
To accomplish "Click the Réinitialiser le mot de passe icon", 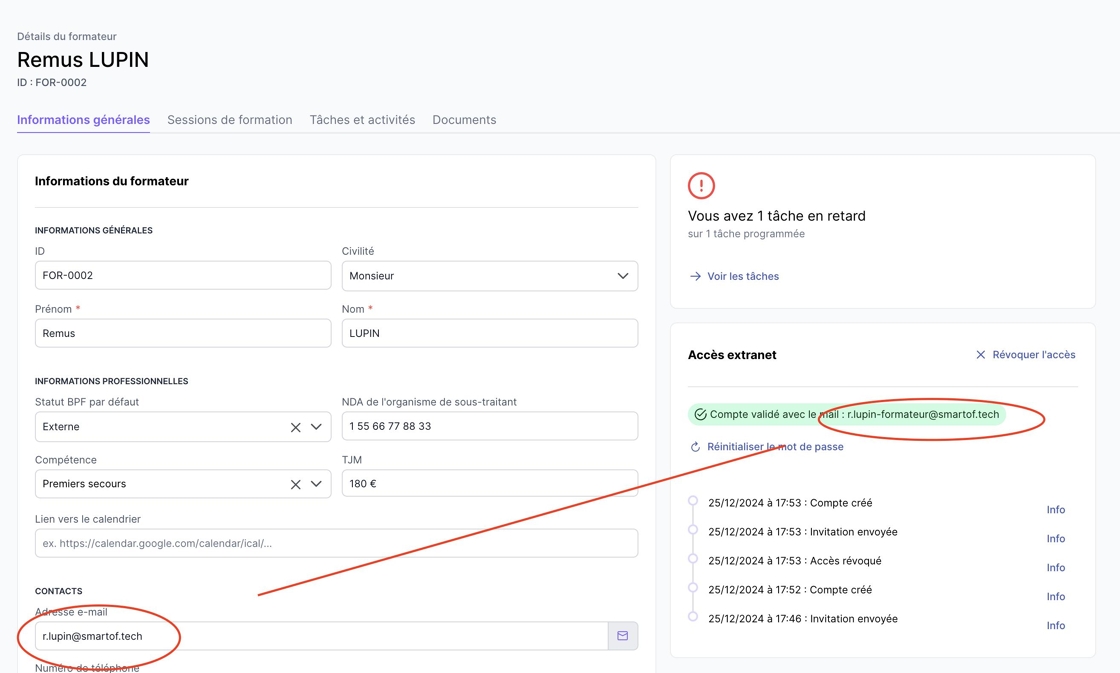I will point(695,447).
